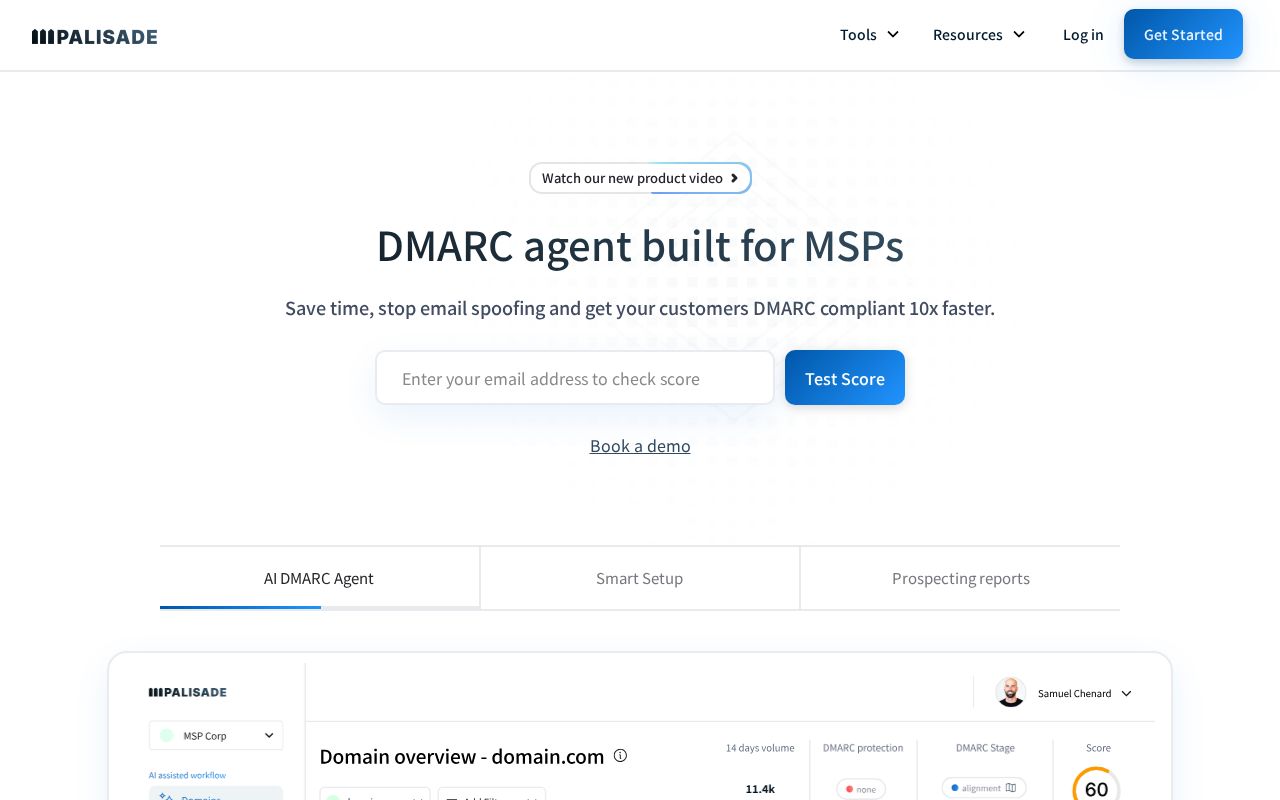This screenshot has height=800, width=1280.
Task: Click the arrow icon on the product video banner
Action: click(x=734, y=178)
